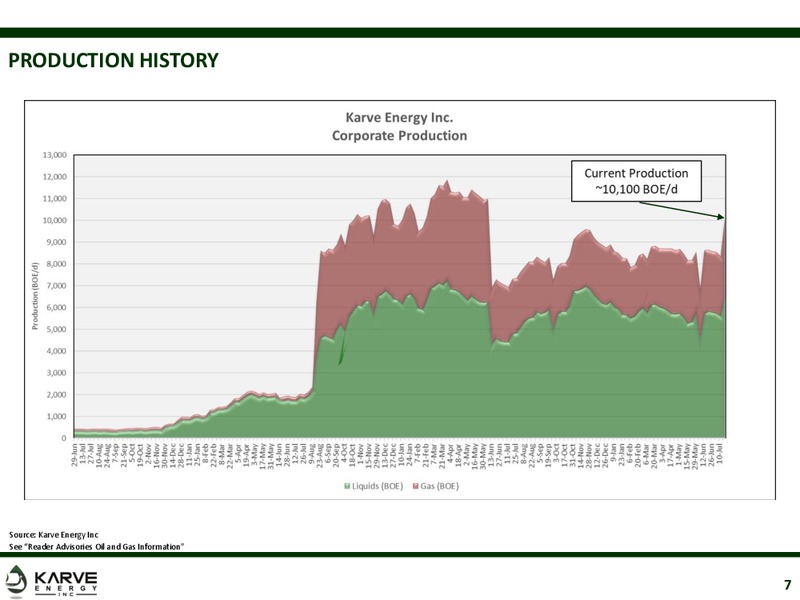The image size is (800, 600).
Task: Click the '4-Apr' x-axis date label
Action: [451, 452]
